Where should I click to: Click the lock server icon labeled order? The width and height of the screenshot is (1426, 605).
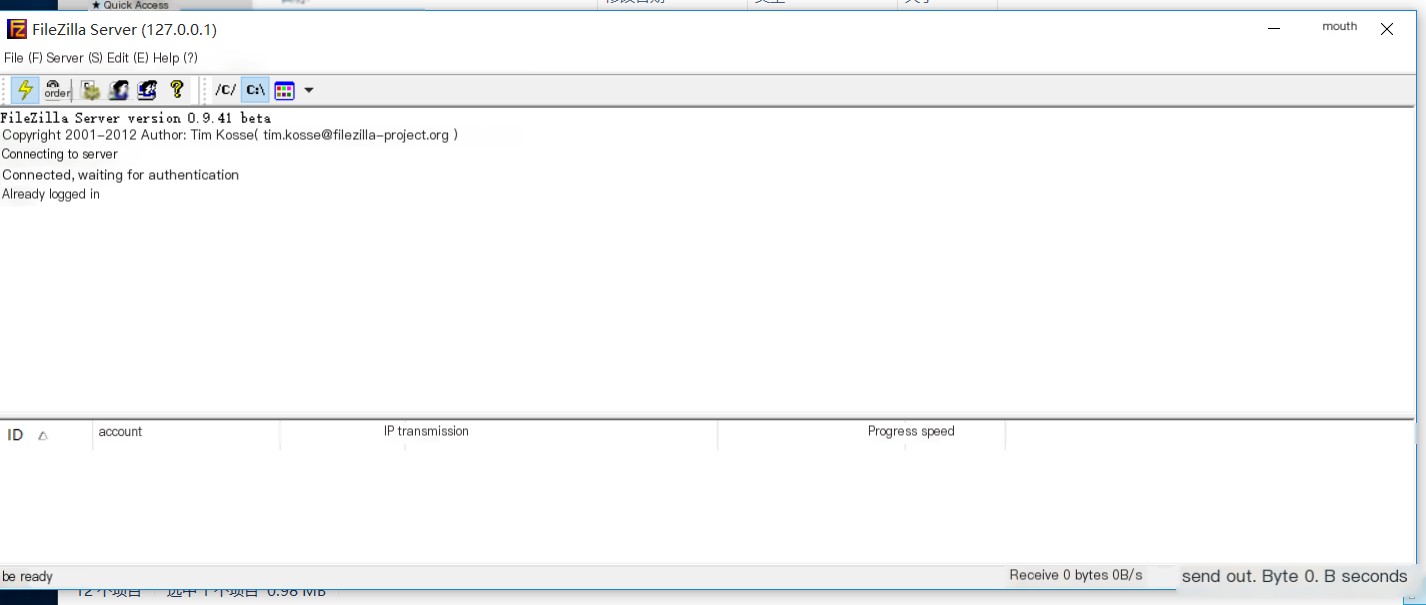click(x=57, y=90)
